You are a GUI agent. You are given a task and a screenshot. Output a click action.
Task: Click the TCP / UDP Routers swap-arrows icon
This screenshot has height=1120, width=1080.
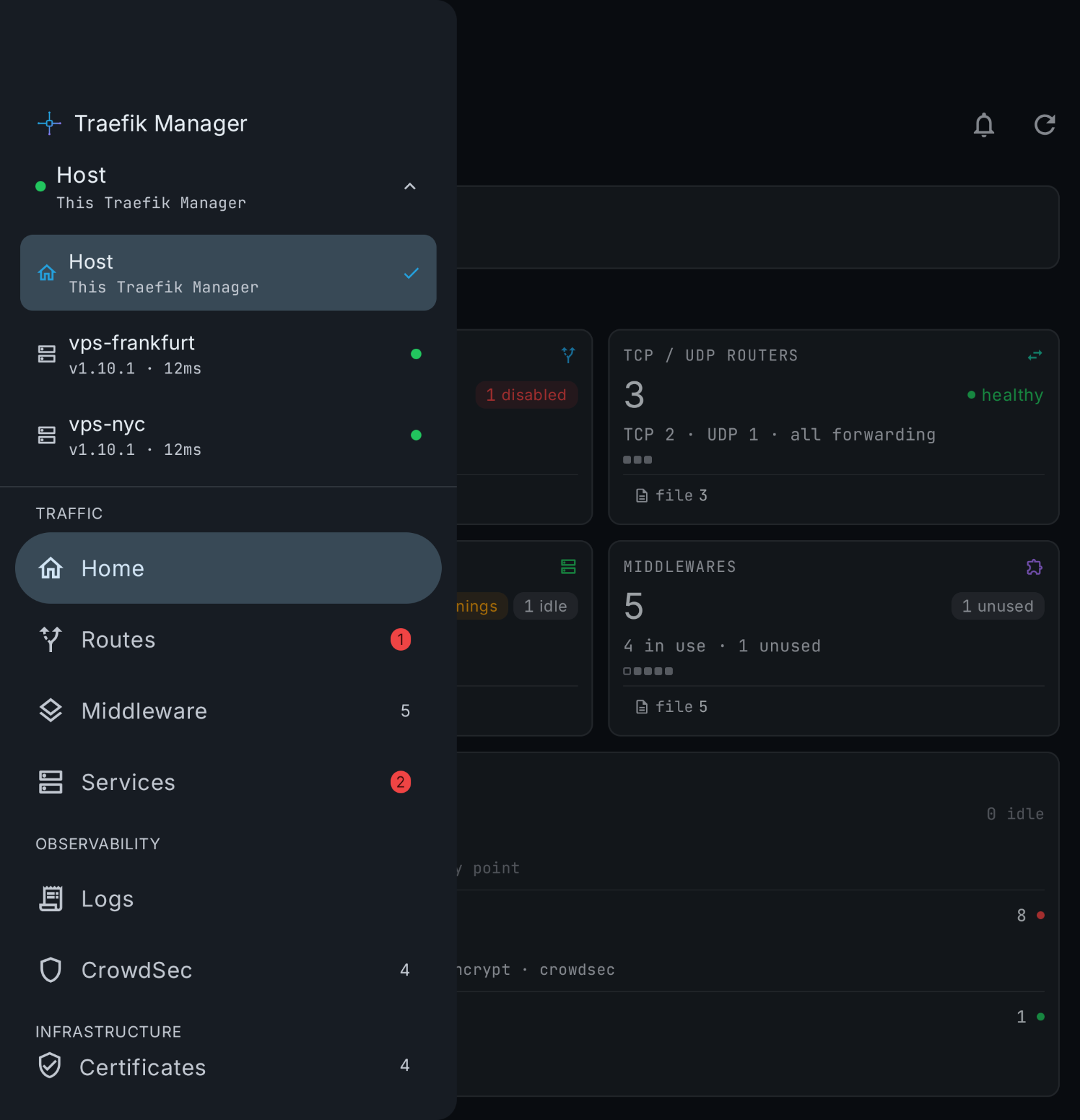click(x=1035, y=355)
